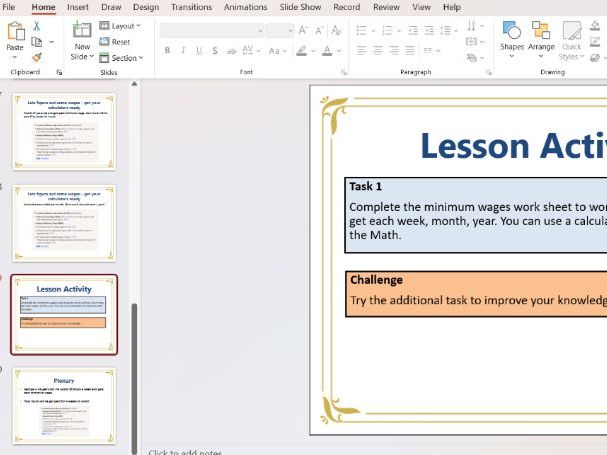
Task: Align text left
Action: click(x=361, y=50)
